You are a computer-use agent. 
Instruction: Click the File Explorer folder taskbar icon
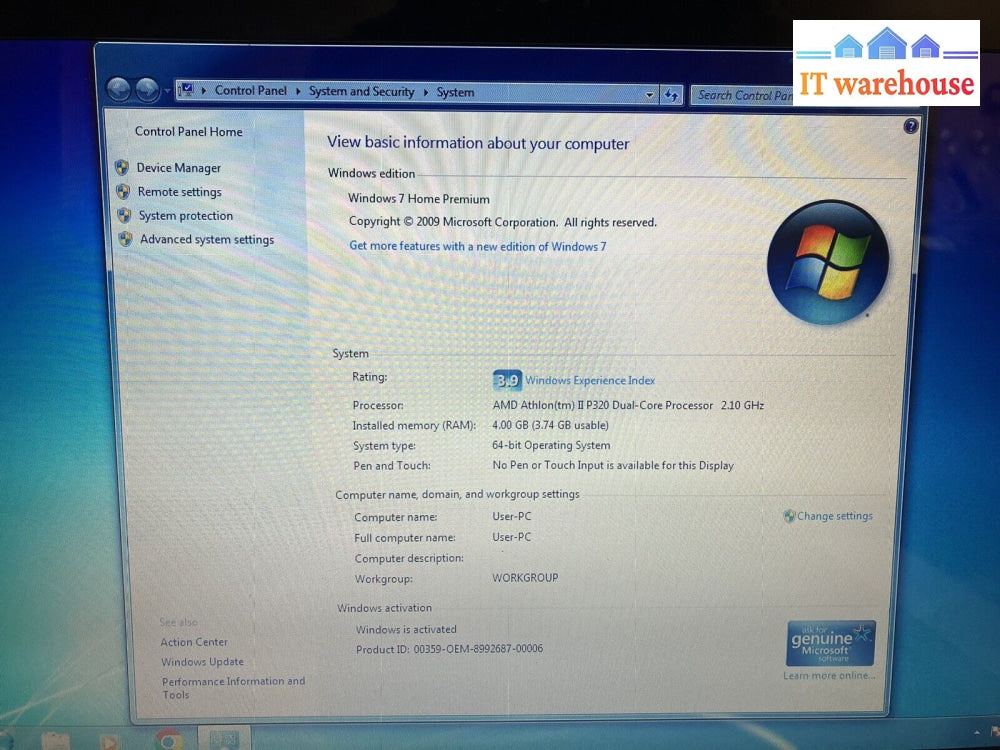56,741
